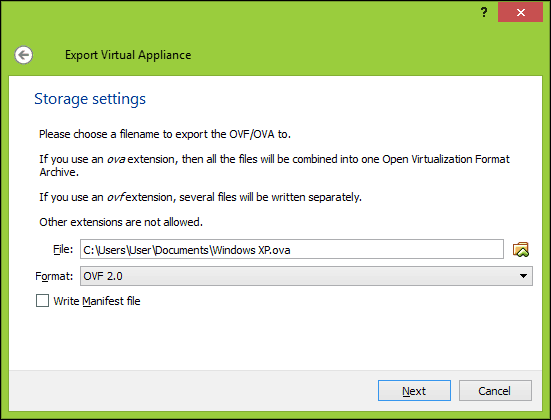The width and height of the screenshot is (551, 420).
Task: Open the Format combo box showing OVF 2.0
Action: click(x=306, y=276)
